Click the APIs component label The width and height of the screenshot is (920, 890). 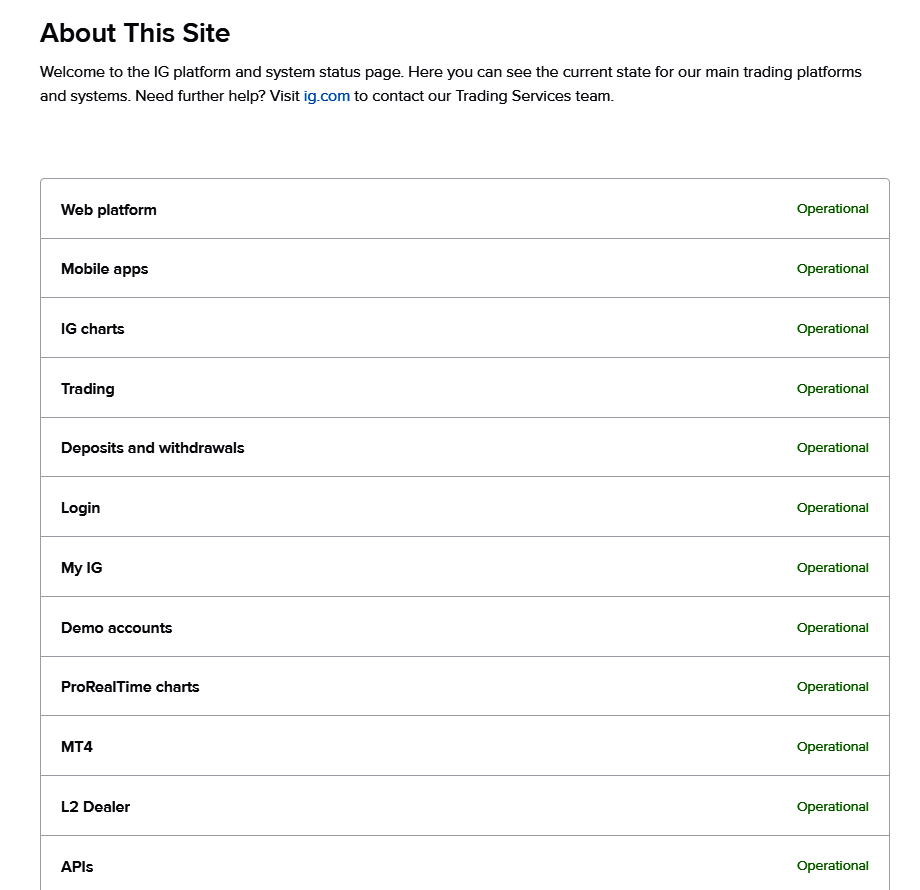(x=77, y=867)
